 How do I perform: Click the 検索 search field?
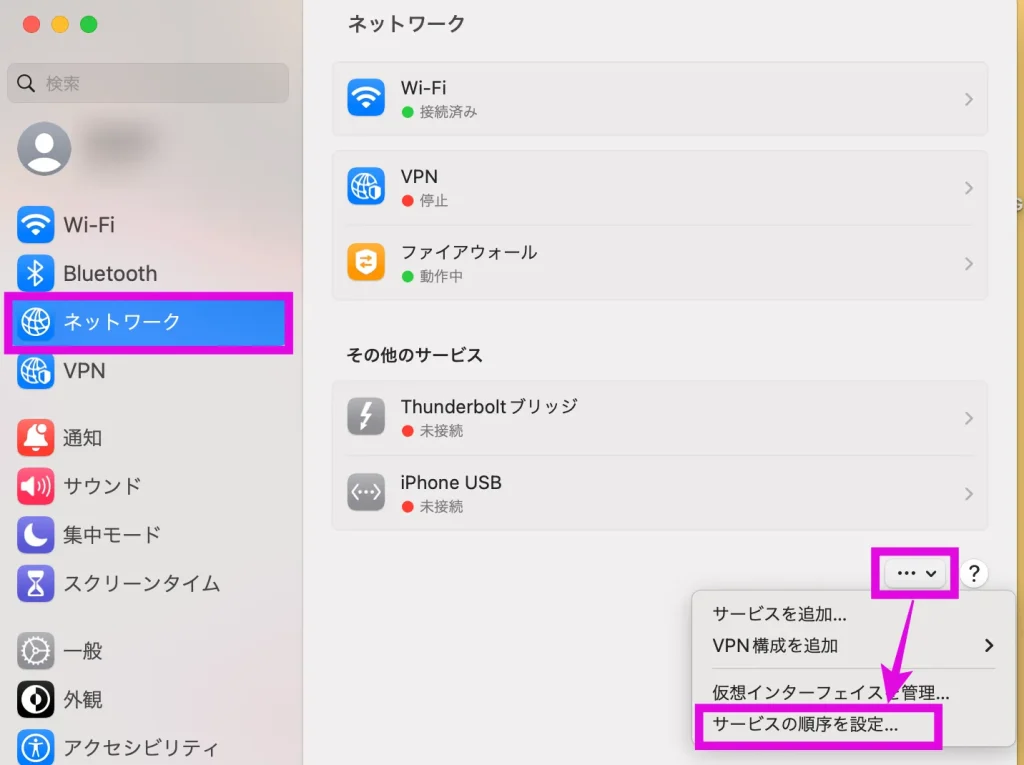[148, 83]
